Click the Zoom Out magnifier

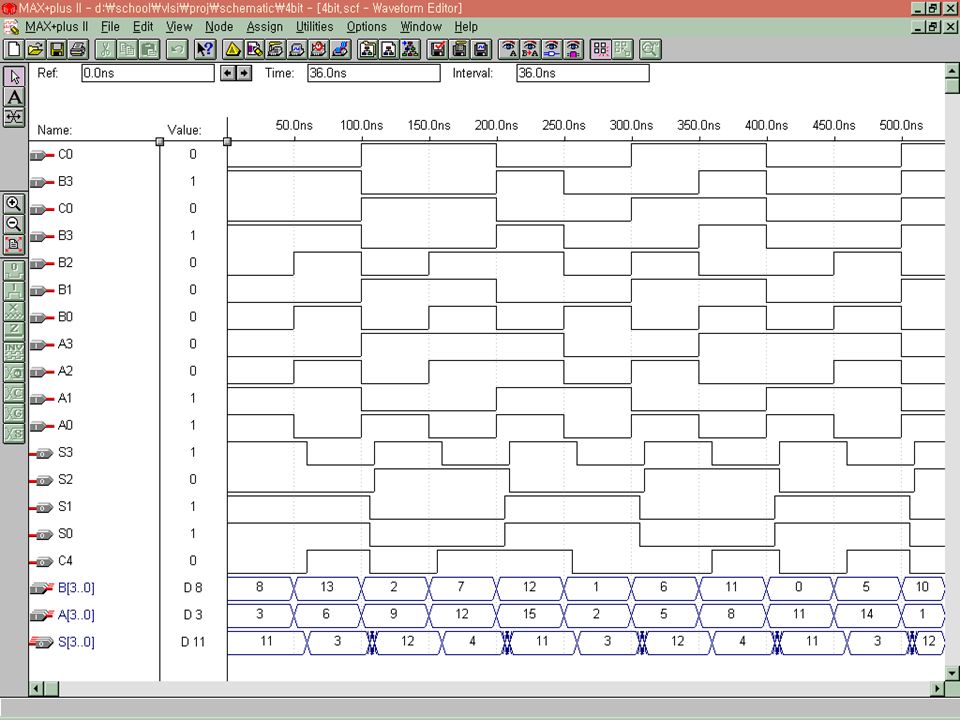coord(14,223)
